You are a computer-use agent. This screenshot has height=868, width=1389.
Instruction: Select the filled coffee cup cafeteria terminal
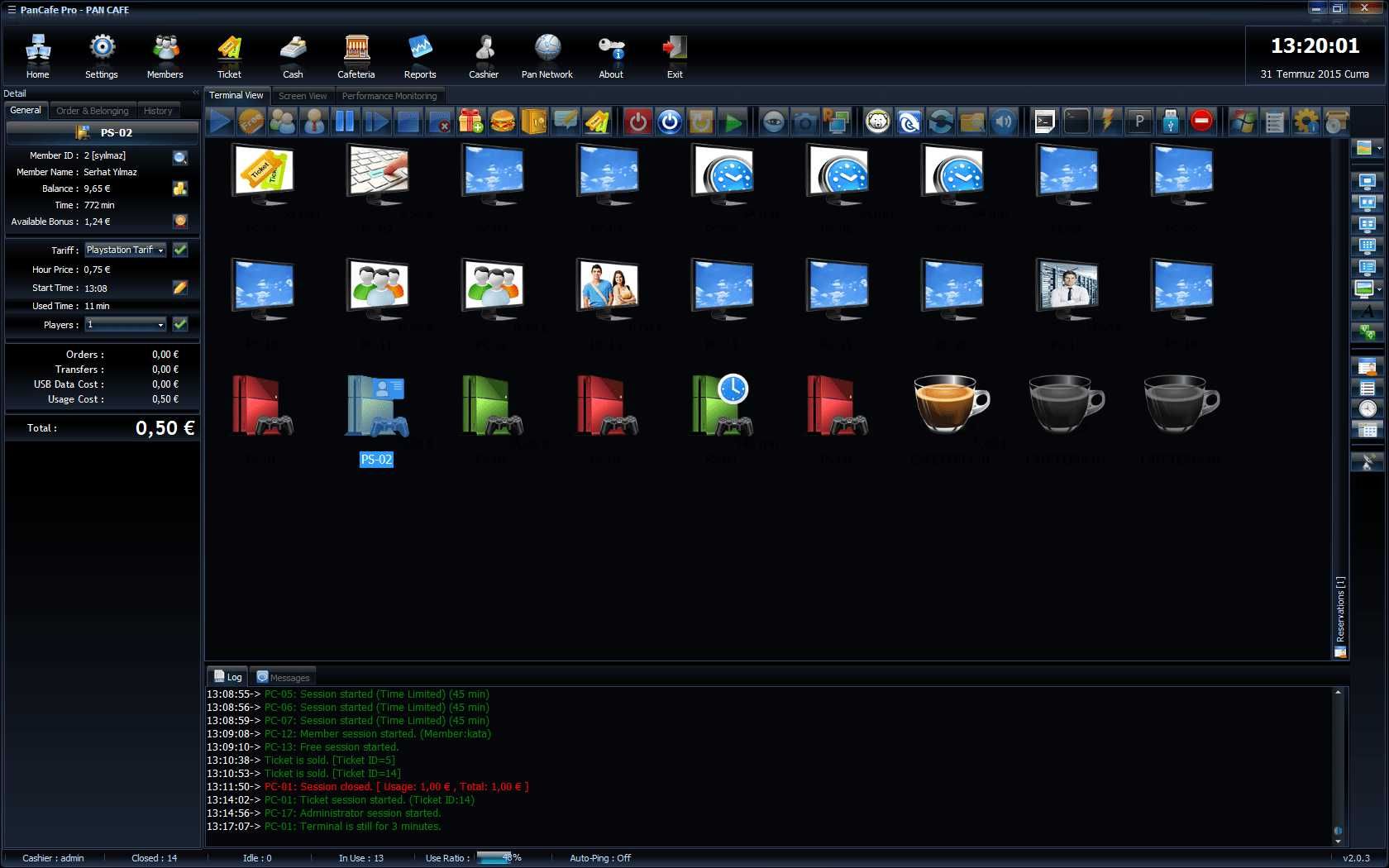pyautogui.click(x=951, y=403)
